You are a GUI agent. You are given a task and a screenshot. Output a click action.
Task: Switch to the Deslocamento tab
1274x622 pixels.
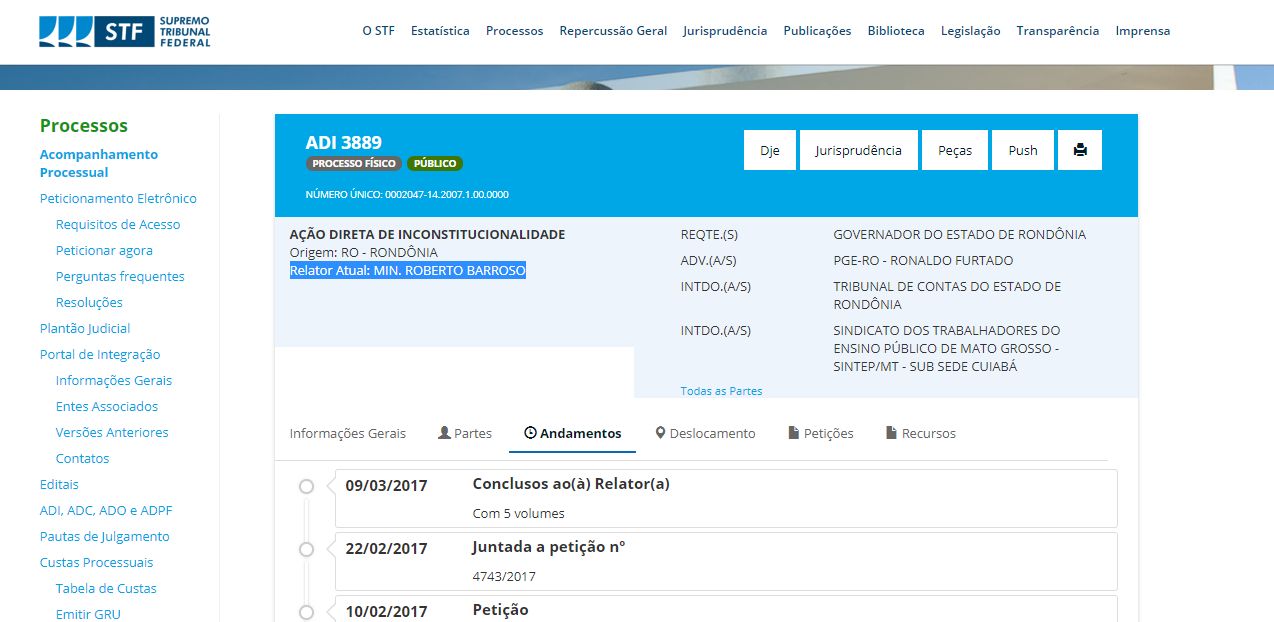click(x=705, y=433)
